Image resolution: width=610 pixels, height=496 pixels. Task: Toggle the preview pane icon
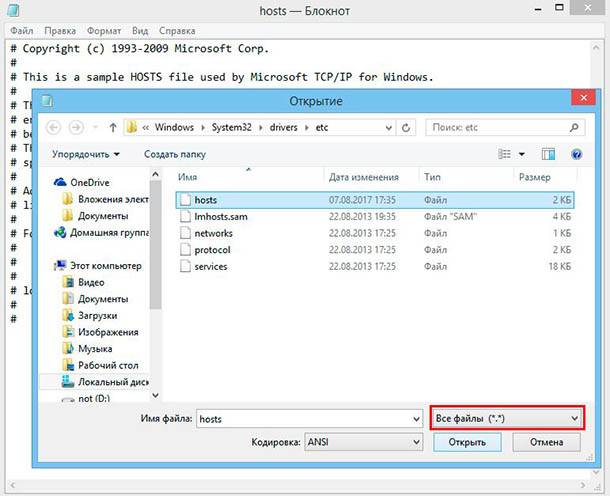(x=548, y=154)
